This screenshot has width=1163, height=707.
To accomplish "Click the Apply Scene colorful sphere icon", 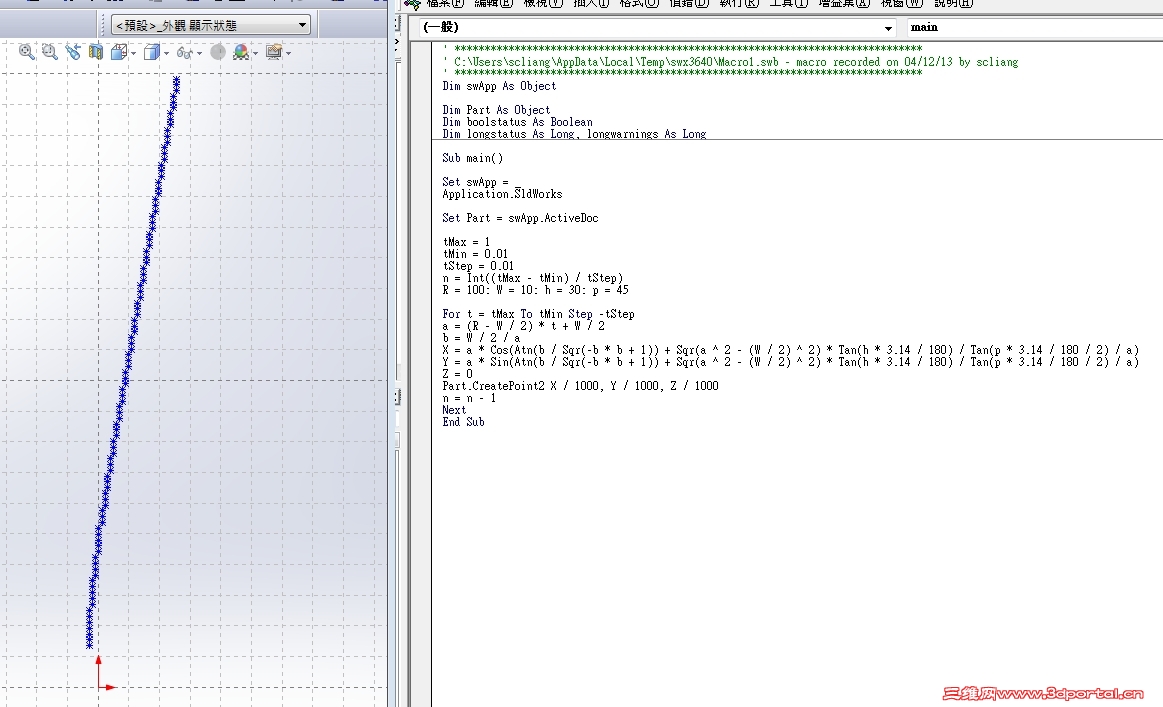I will pos(243,52).
